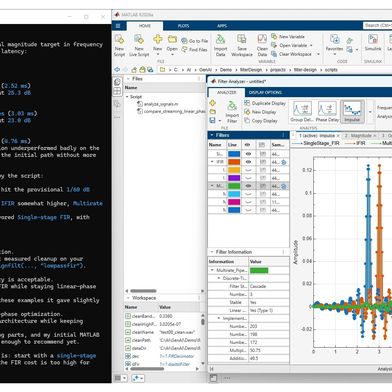Toggle visibility of yellow IFIR sub-filter
Screen dimensions: 392x392
click(248, 170)
